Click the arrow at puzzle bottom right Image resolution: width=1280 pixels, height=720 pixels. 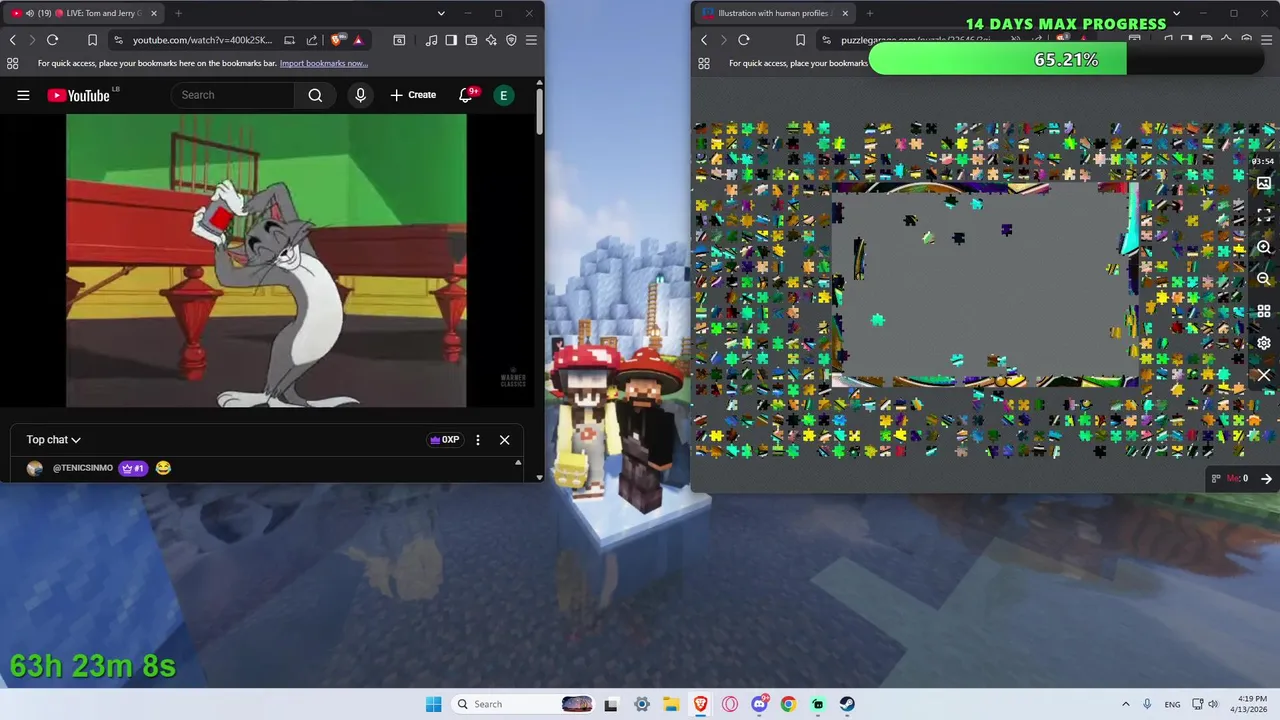1266,479
